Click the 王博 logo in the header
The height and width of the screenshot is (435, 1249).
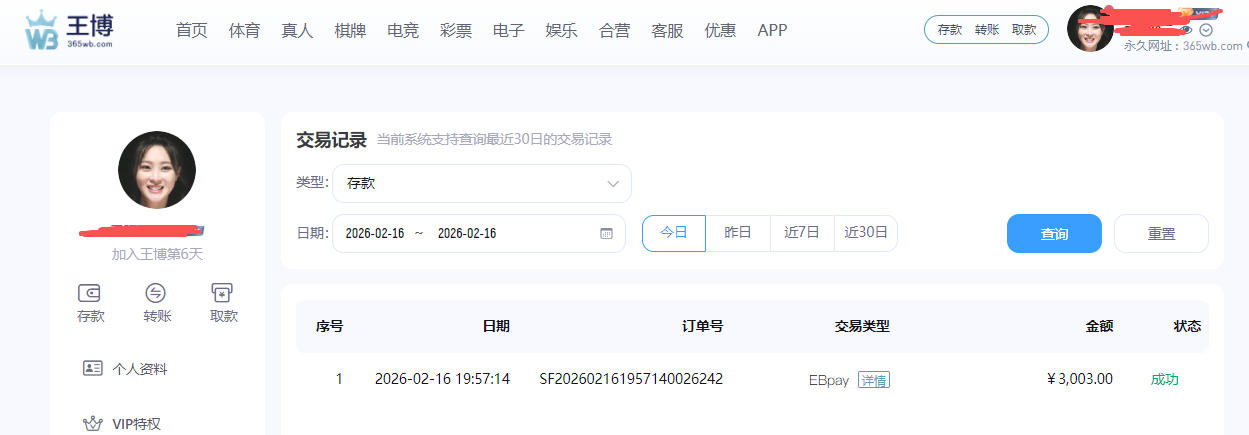click(x=69, y=30)
